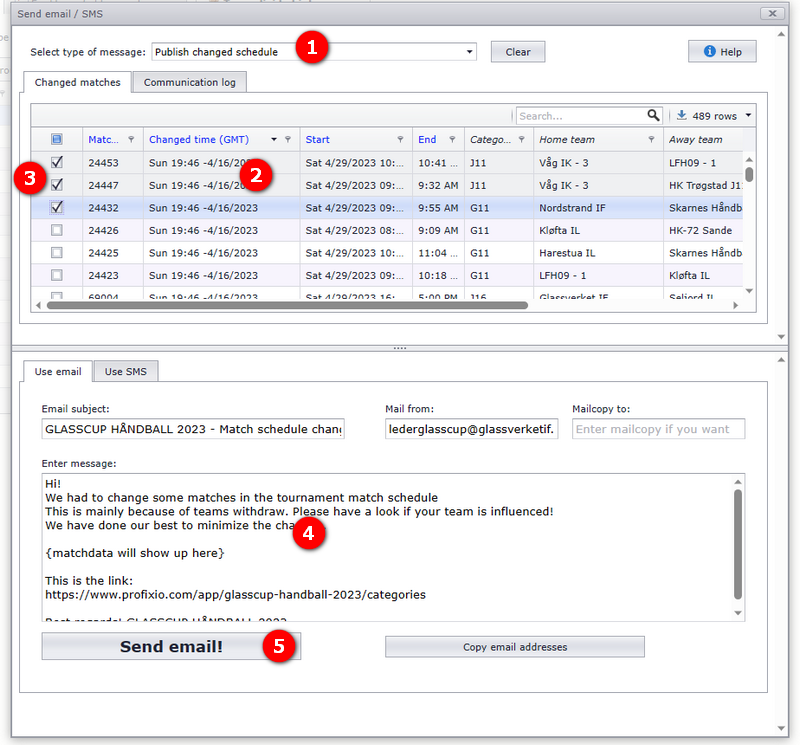800x745 pixels.
Task: Select Nordstrand IF home team cell
Action: pos(598,208)
